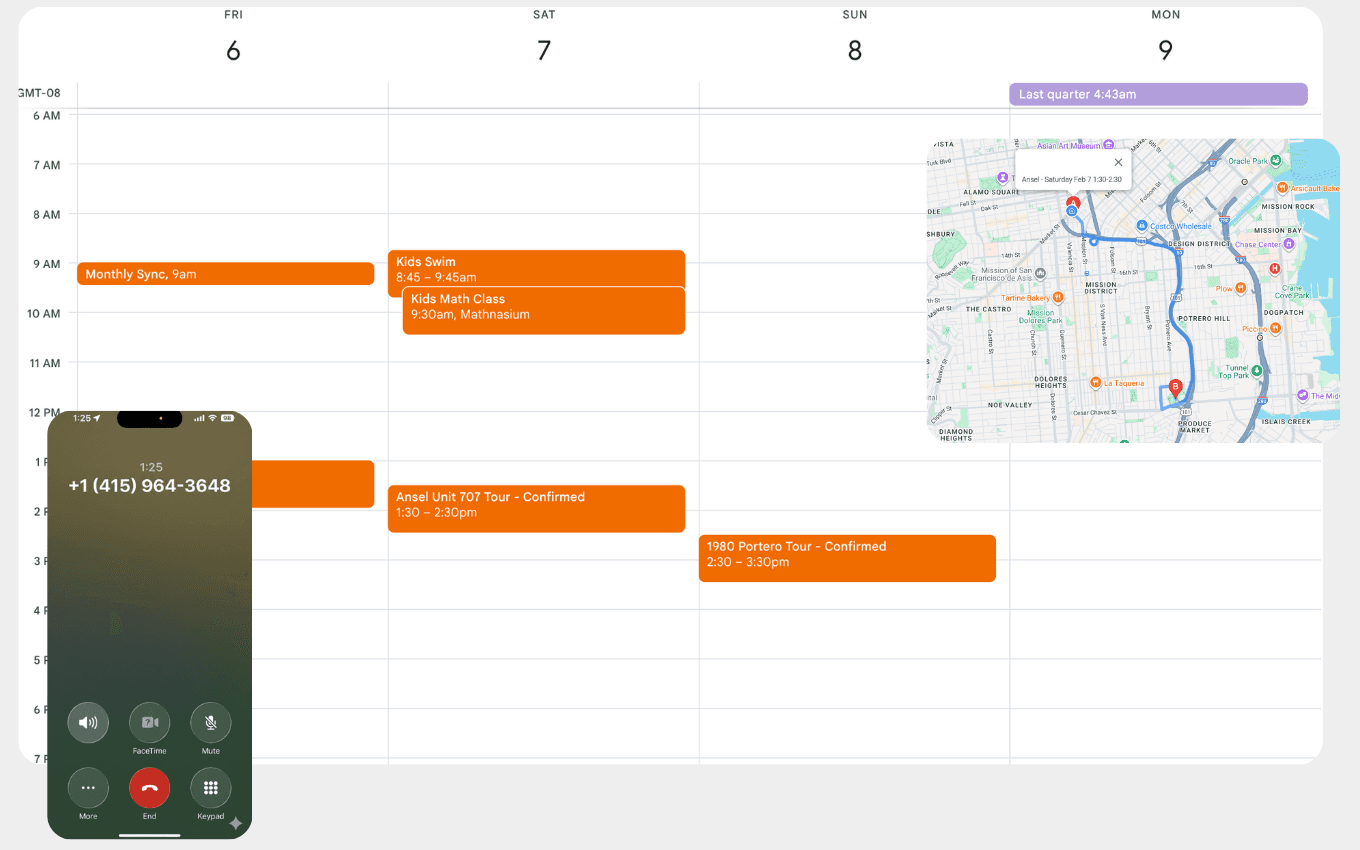Select the Costco Wholesale marker on the map

click(x=1142, y=225)
